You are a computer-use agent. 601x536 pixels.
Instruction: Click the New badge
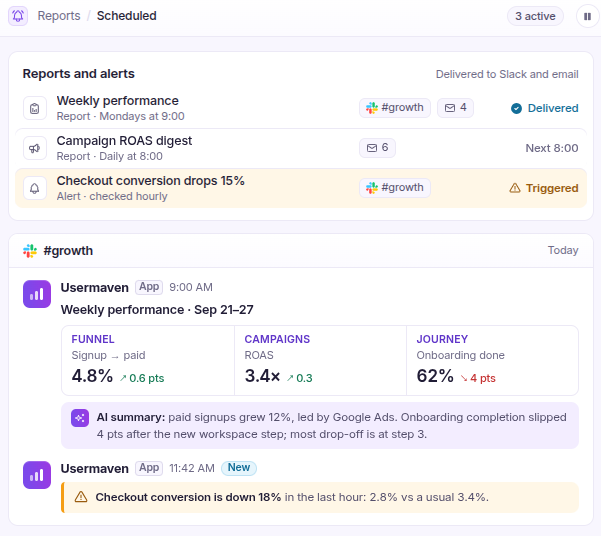pos(239,468)
